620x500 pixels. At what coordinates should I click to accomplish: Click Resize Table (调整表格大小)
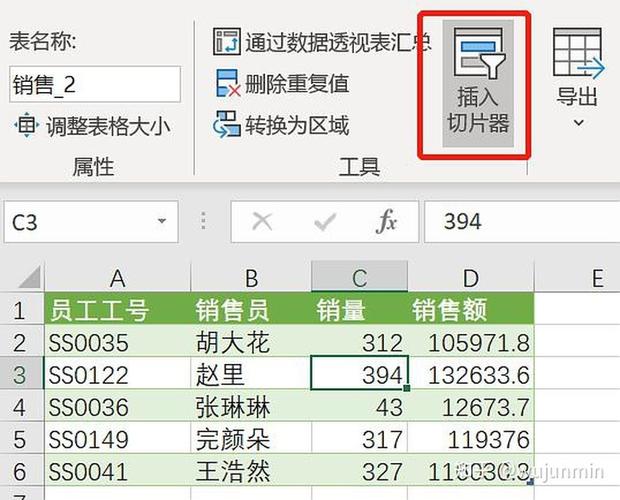(x=92, y=126)
